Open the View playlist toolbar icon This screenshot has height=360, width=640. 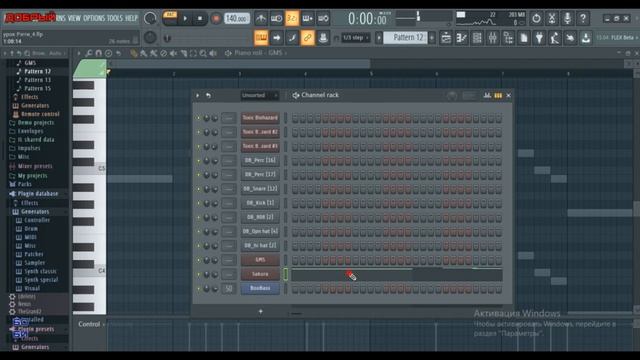pos(446,38)
